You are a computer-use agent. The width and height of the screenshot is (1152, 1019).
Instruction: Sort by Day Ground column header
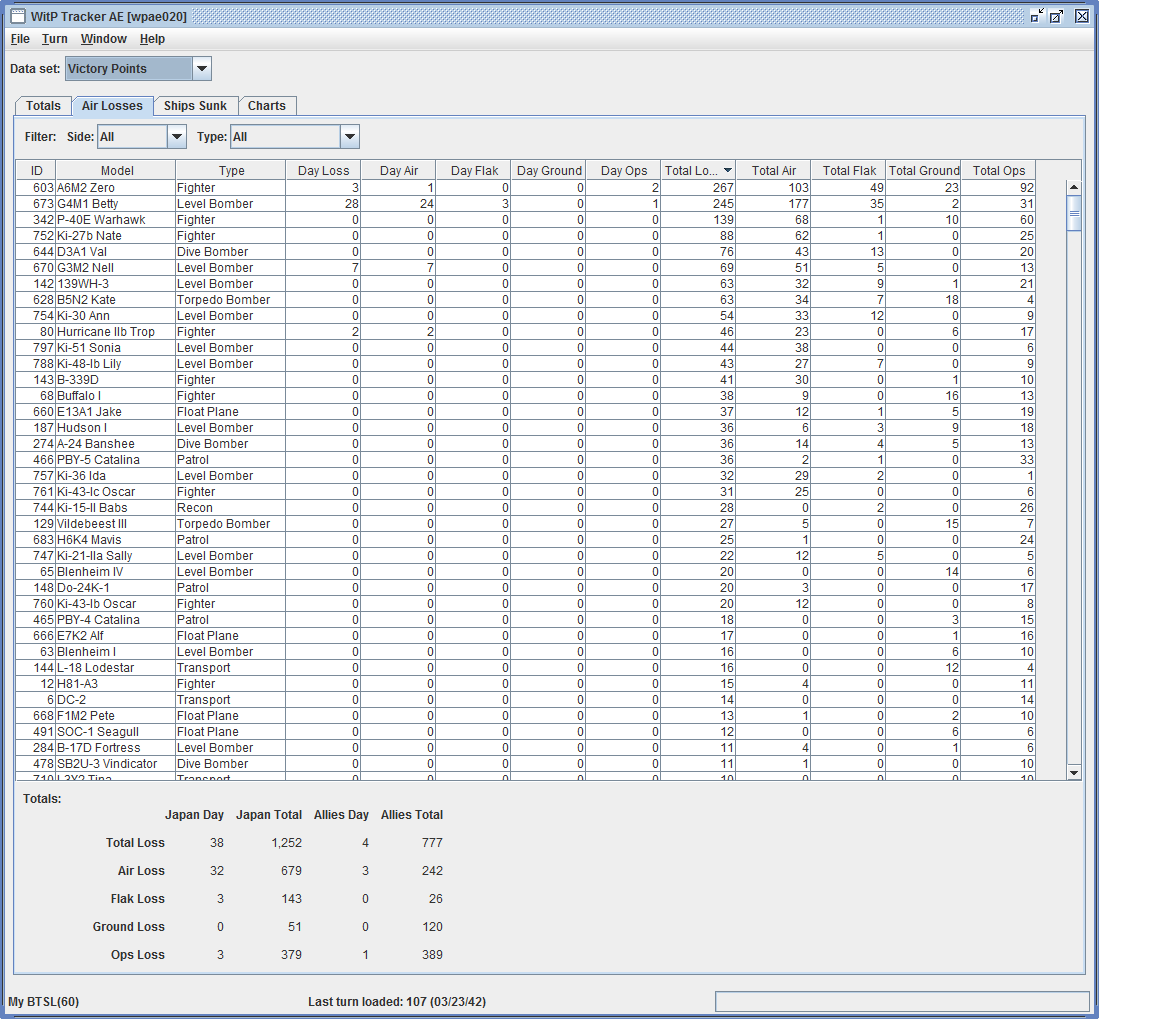click(549, 170)
